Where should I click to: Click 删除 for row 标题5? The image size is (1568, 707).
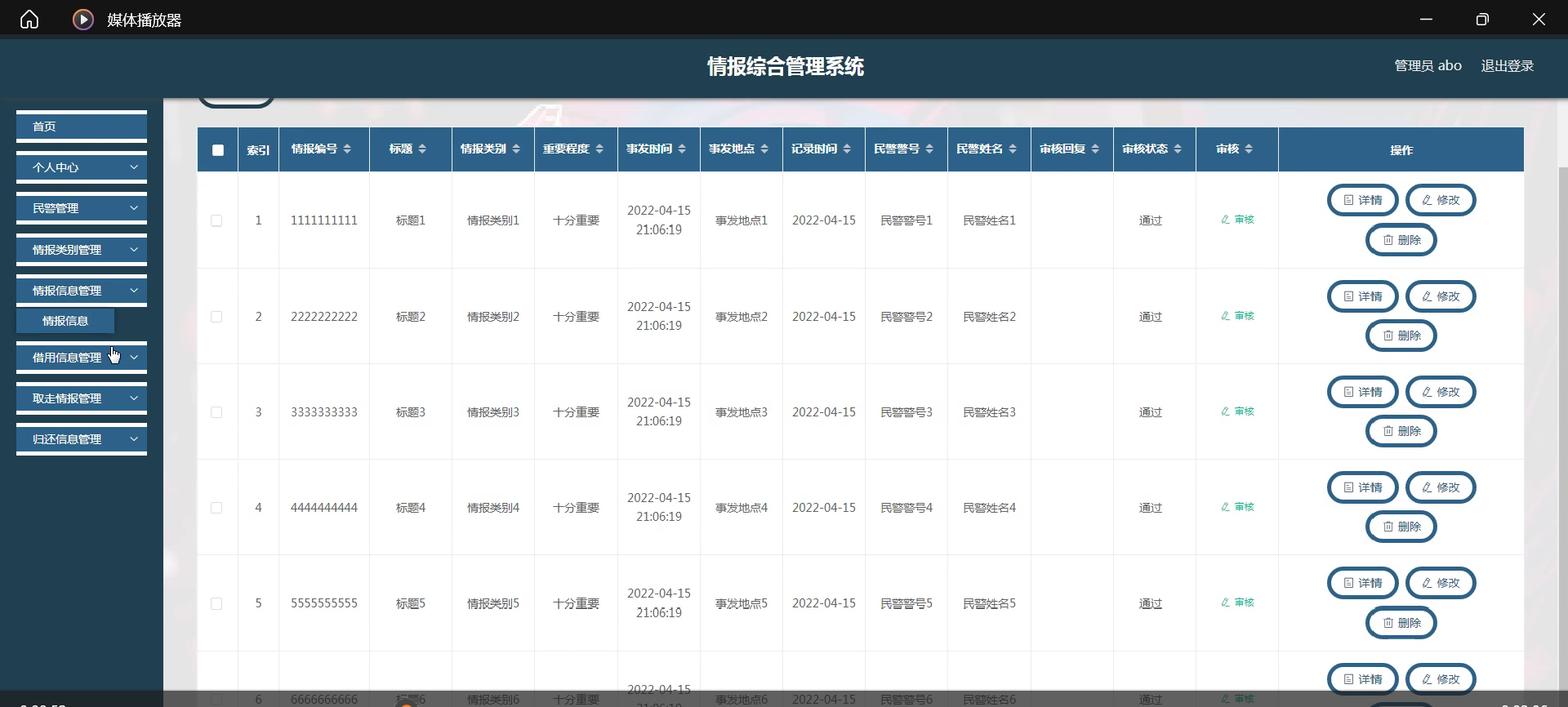pos(1401,623)
